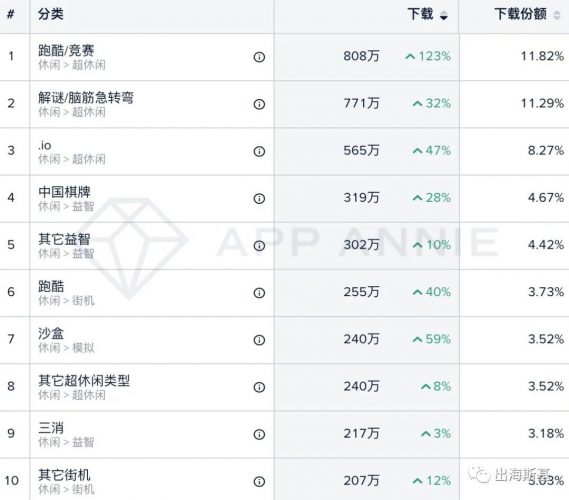Open the 中国棋牌 category

coord(64,192)
